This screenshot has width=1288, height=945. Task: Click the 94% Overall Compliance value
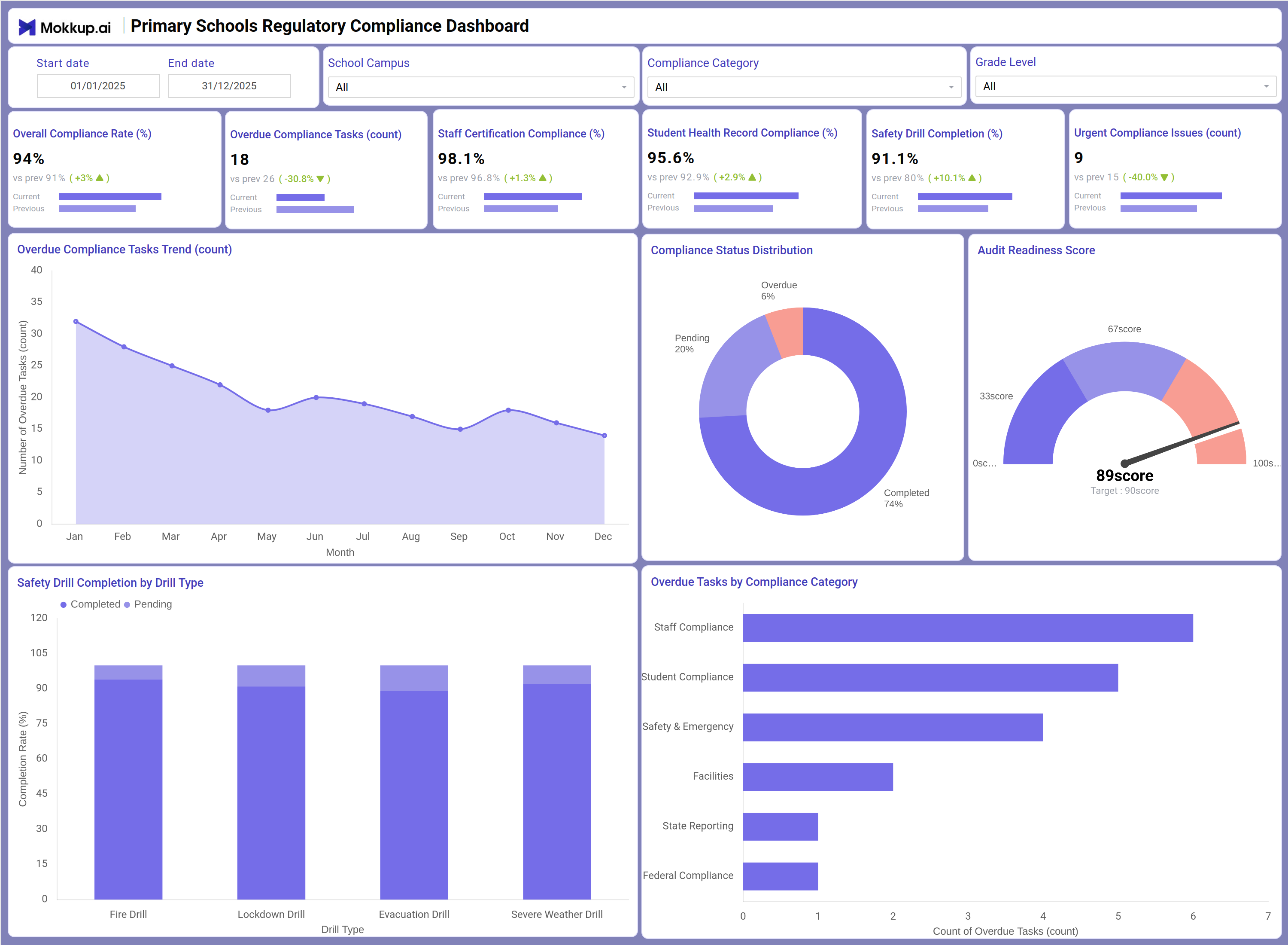tap(29, 159)
